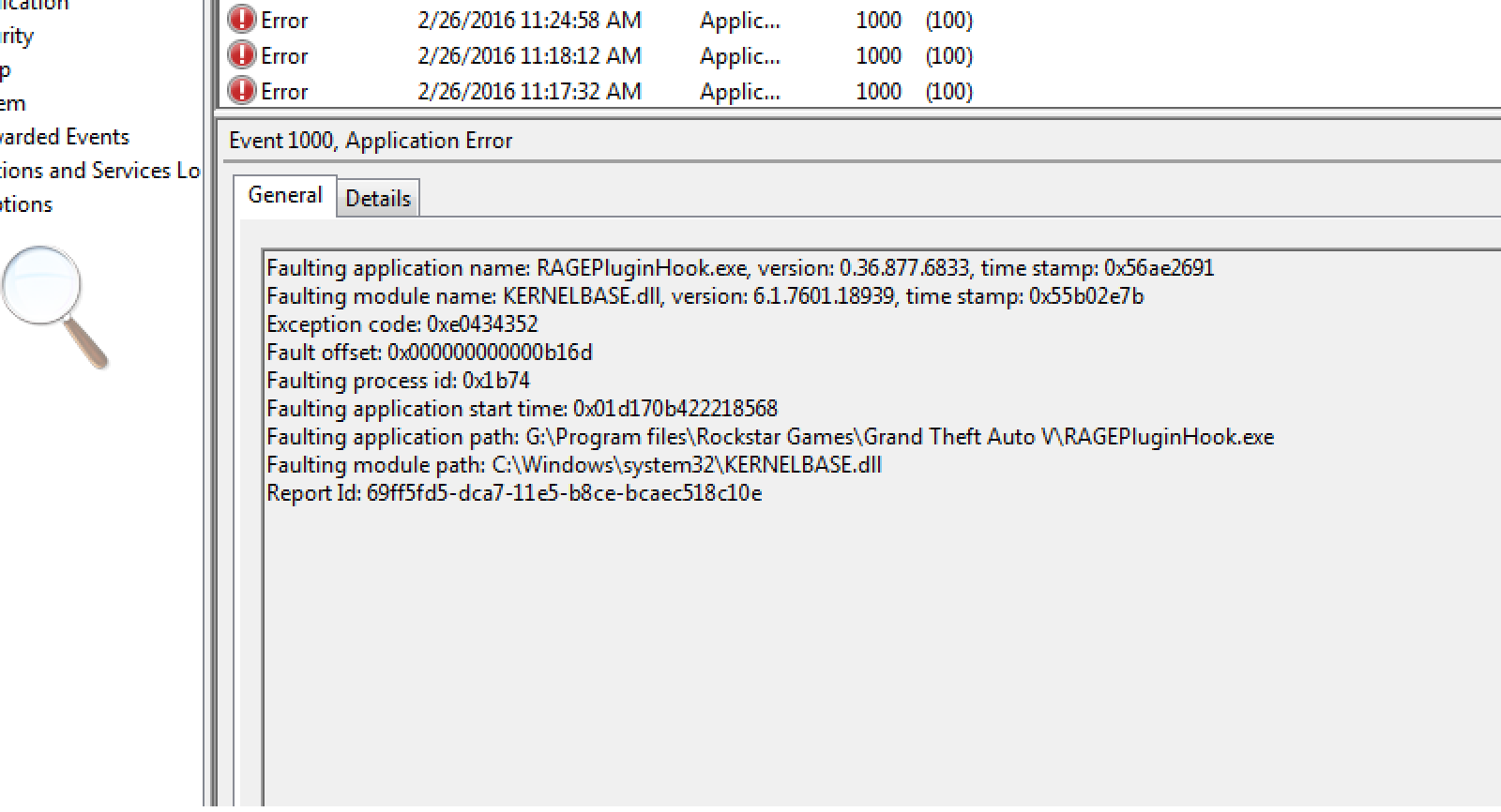1501x812 pixels.
Task: Open the Forwarded Events log
Action: tap(65, 137)
